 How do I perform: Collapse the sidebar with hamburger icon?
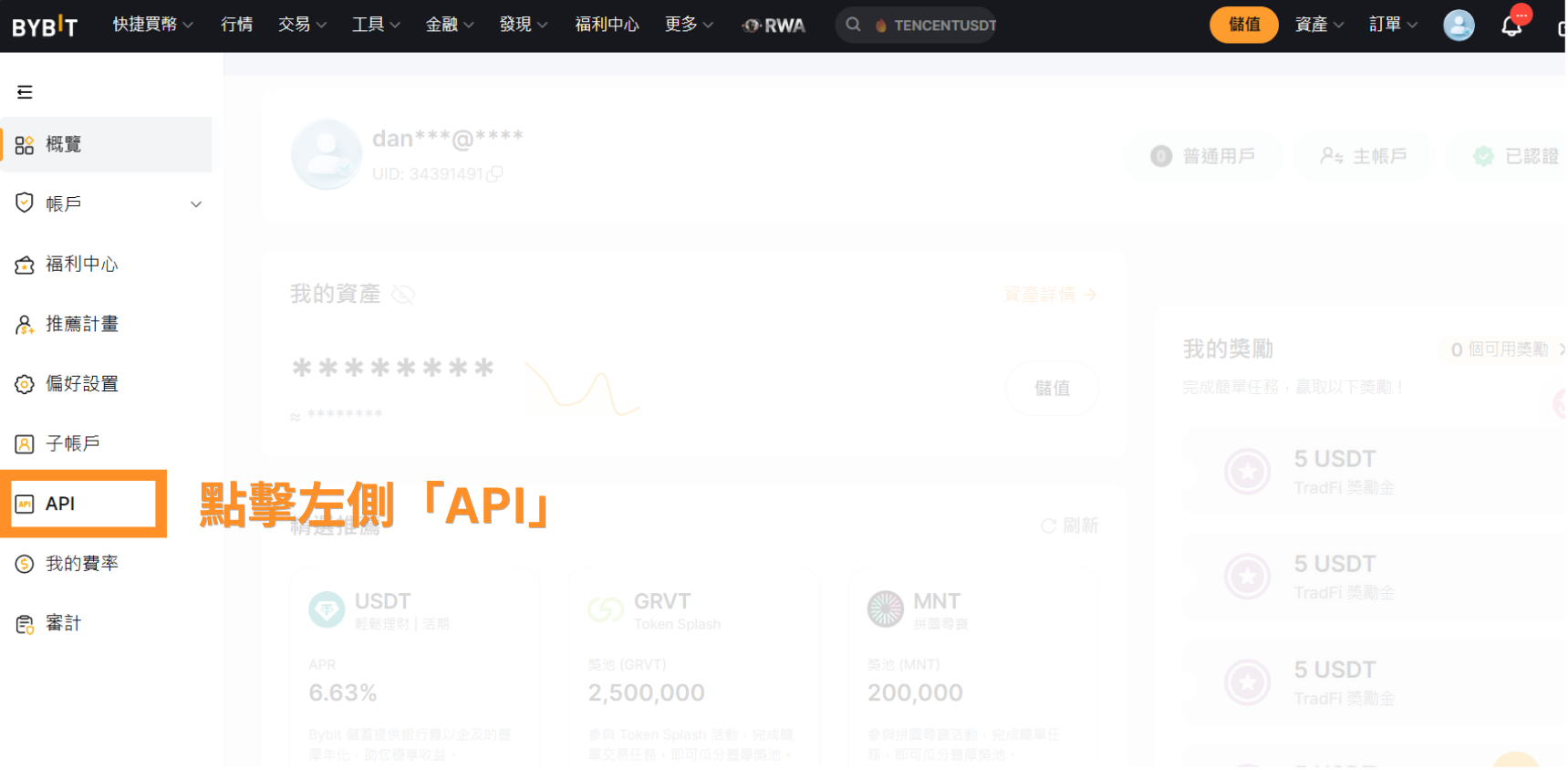(x=25, y=92)
